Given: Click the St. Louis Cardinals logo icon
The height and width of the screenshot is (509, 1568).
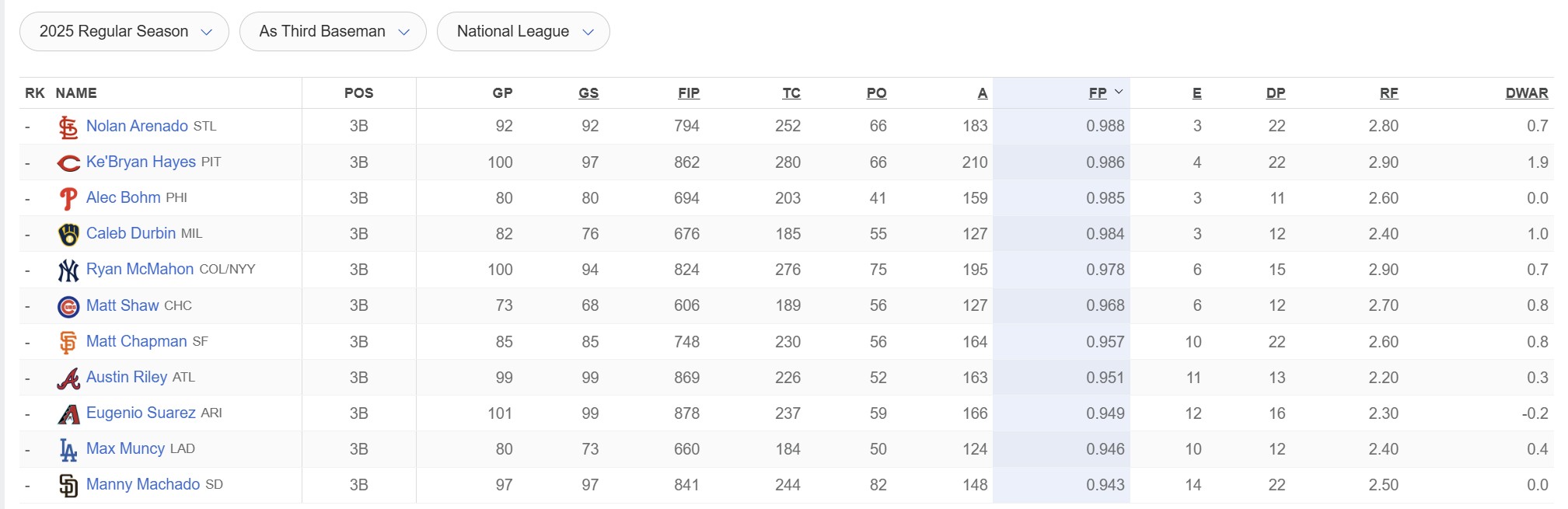Looking at the screenshot, I should [68, 127].
